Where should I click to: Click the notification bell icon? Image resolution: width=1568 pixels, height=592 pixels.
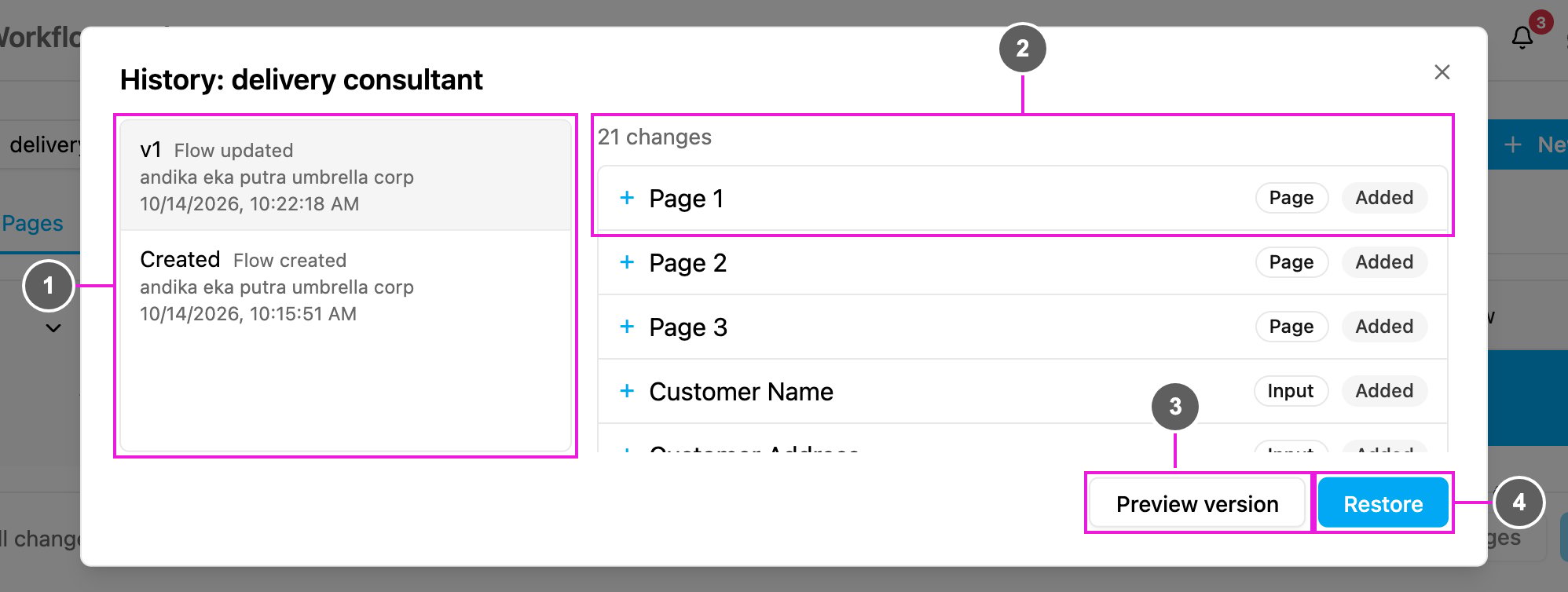(x=1522, y=38)
